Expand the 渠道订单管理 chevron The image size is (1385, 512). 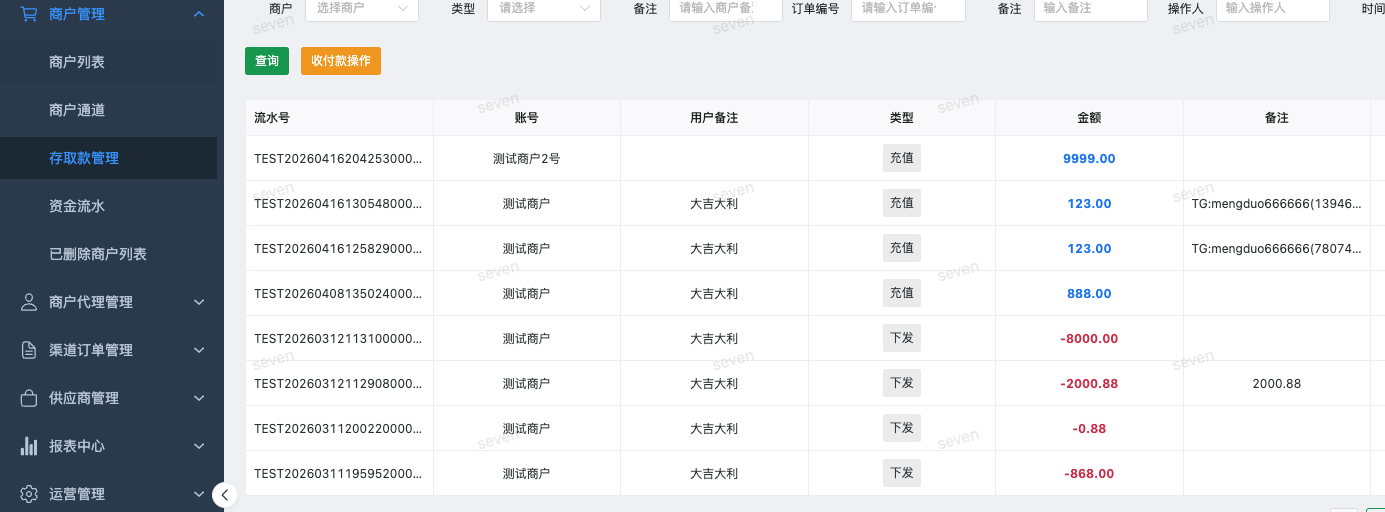199,350
